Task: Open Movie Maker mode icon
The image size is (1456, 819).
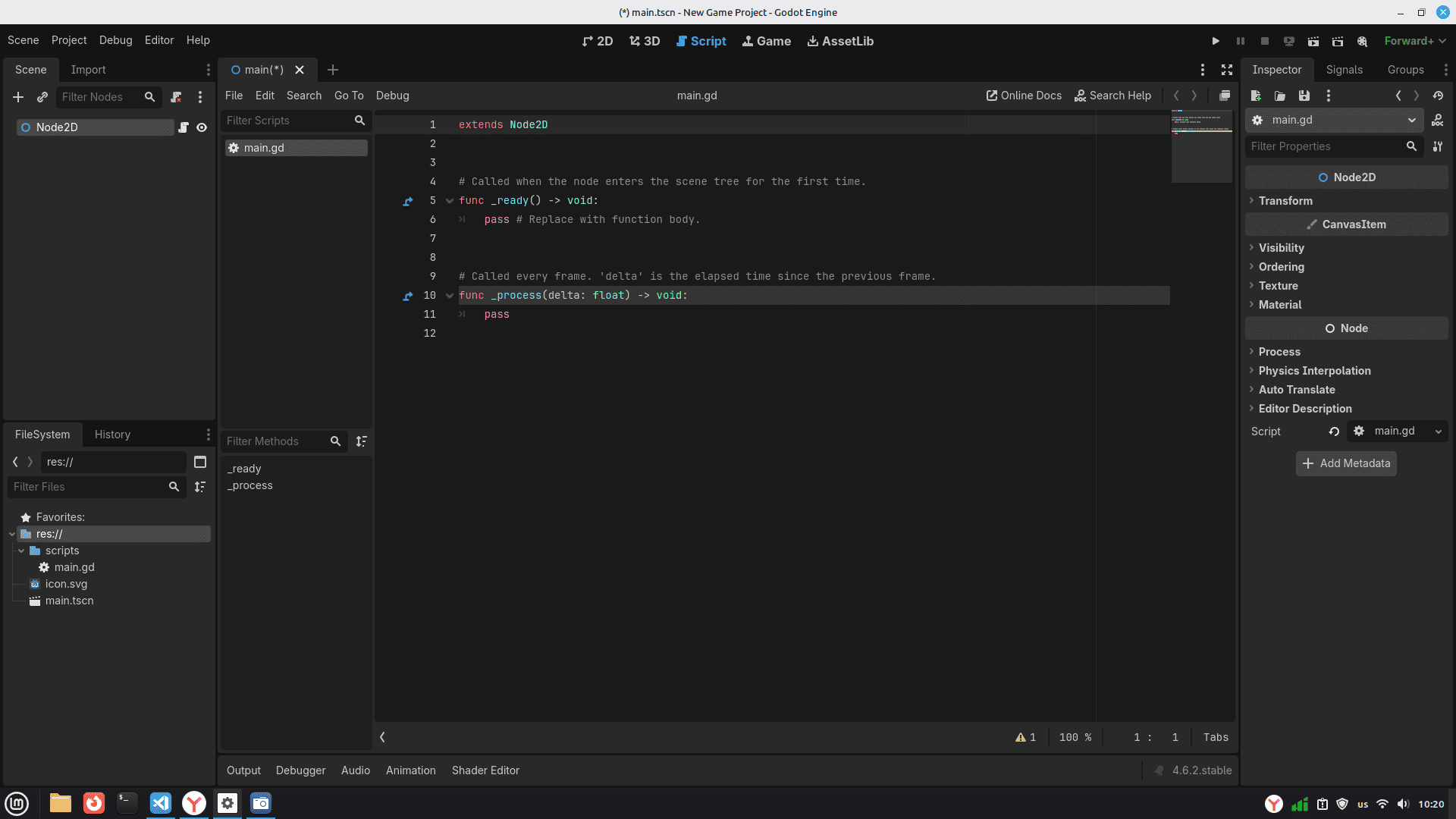Action: [1363, 41]
